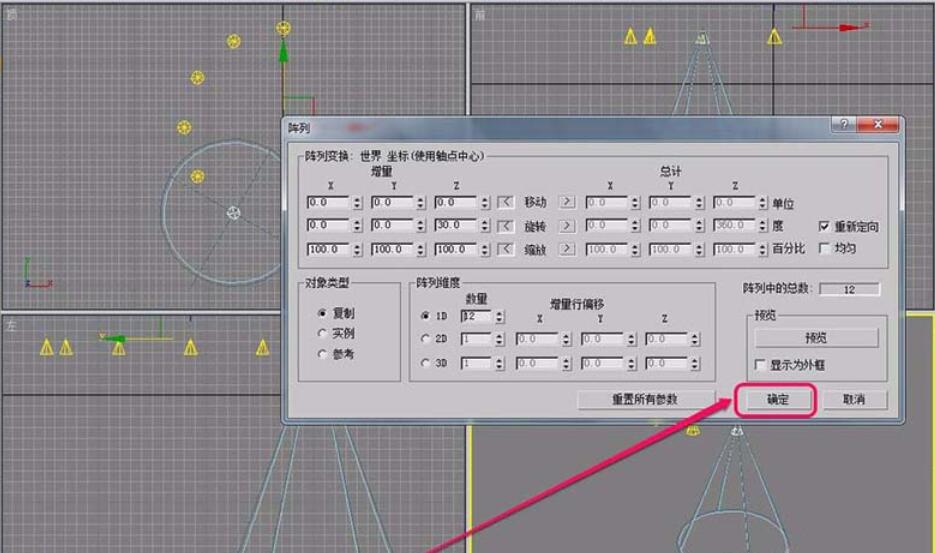935x553 pixels.
Task: Click the Move right arrow button
Action: (566, 202)
